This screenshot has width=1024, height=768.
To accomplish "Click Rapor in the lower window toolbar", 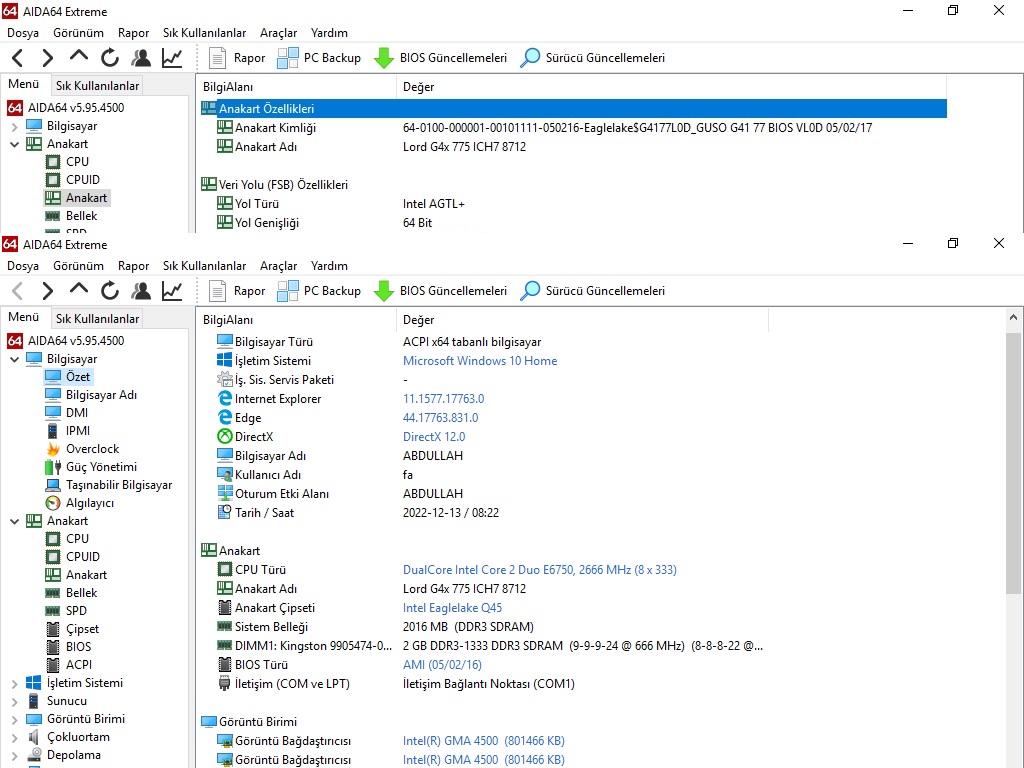I will click(237, 291).
